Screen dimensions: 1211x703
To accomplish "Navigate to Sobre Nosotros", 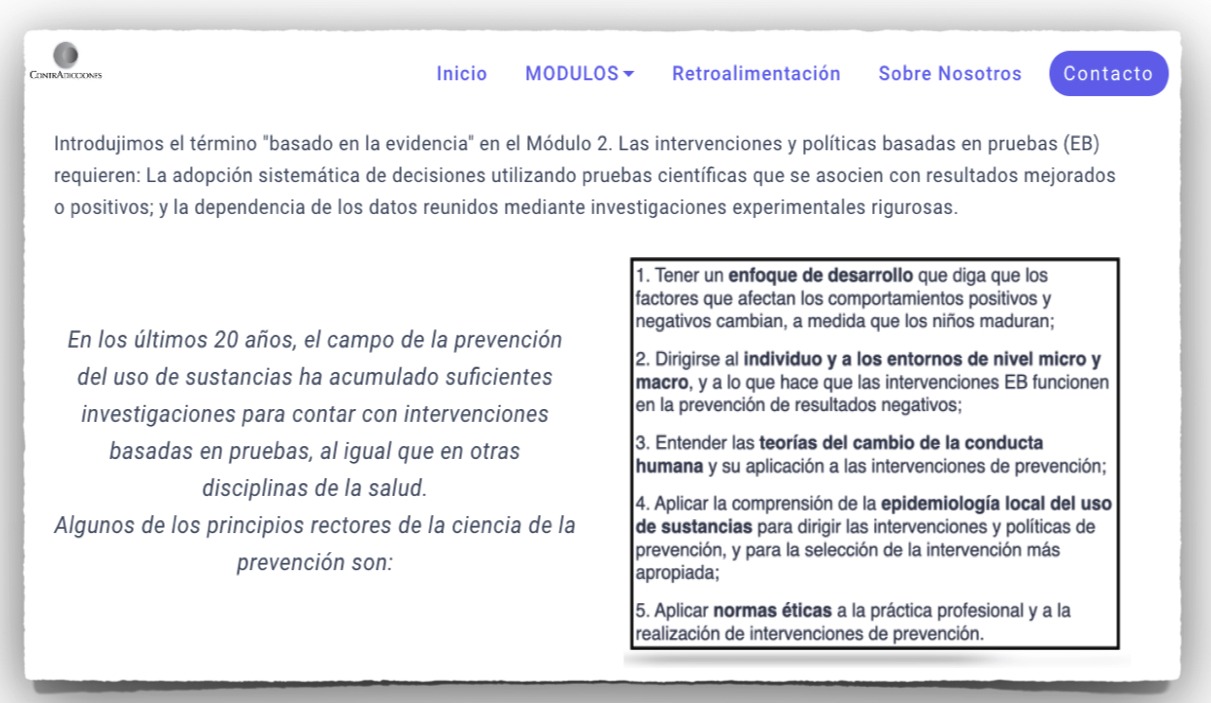I will (x=950, y=74).
